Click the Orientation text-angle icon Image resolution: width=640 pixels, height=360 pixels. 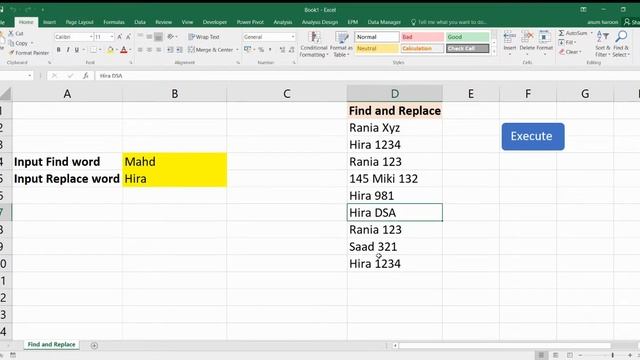pos(171,37)
